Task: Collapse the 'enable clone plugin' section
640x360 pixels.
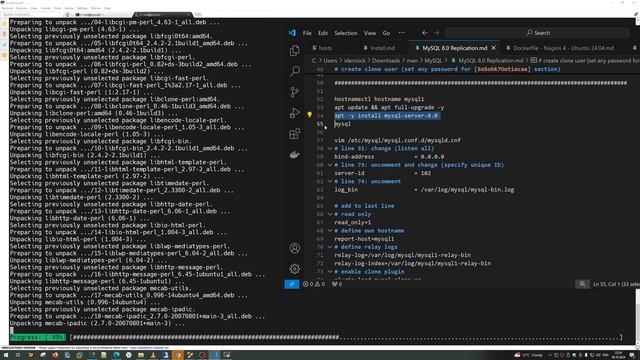Action: click(x=330, y=271)
